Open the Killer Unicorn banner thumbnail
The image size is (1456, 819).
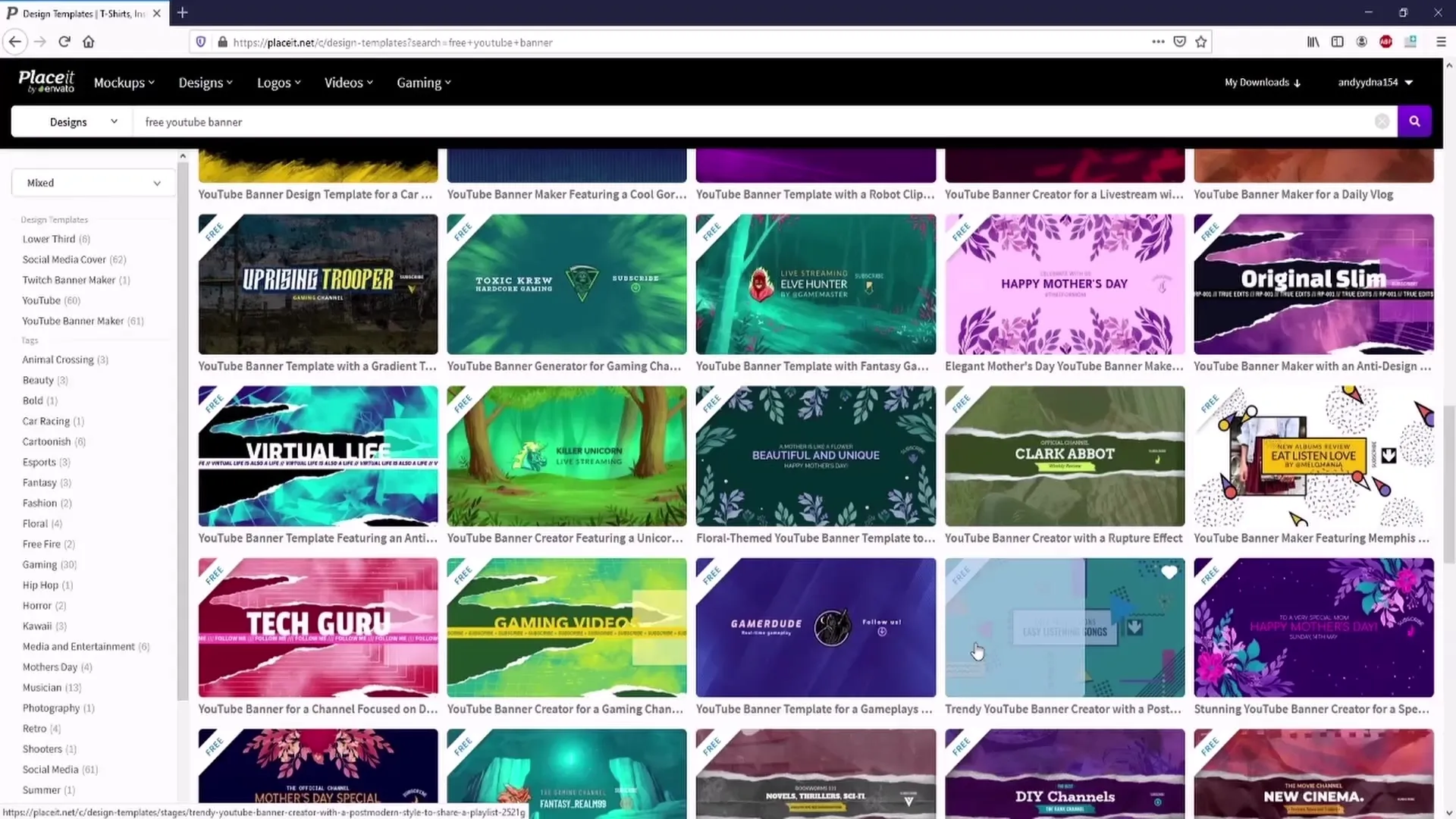tap(566, 456)
